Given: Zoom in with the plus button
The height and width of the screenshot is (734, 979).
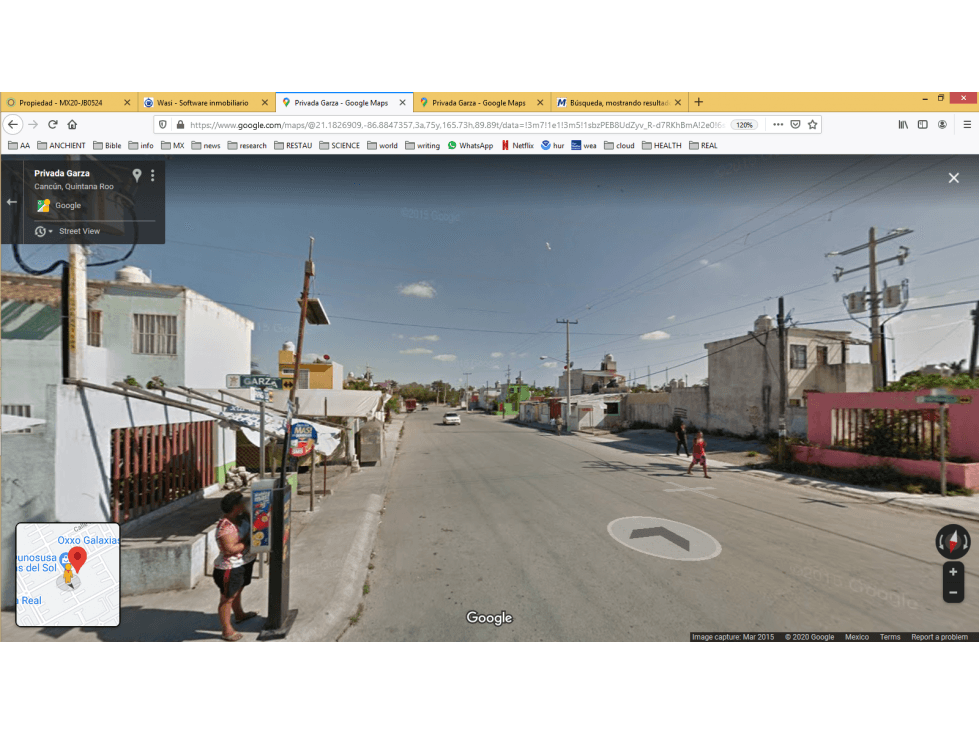Looking at the screenshot, I should (953, 572).
